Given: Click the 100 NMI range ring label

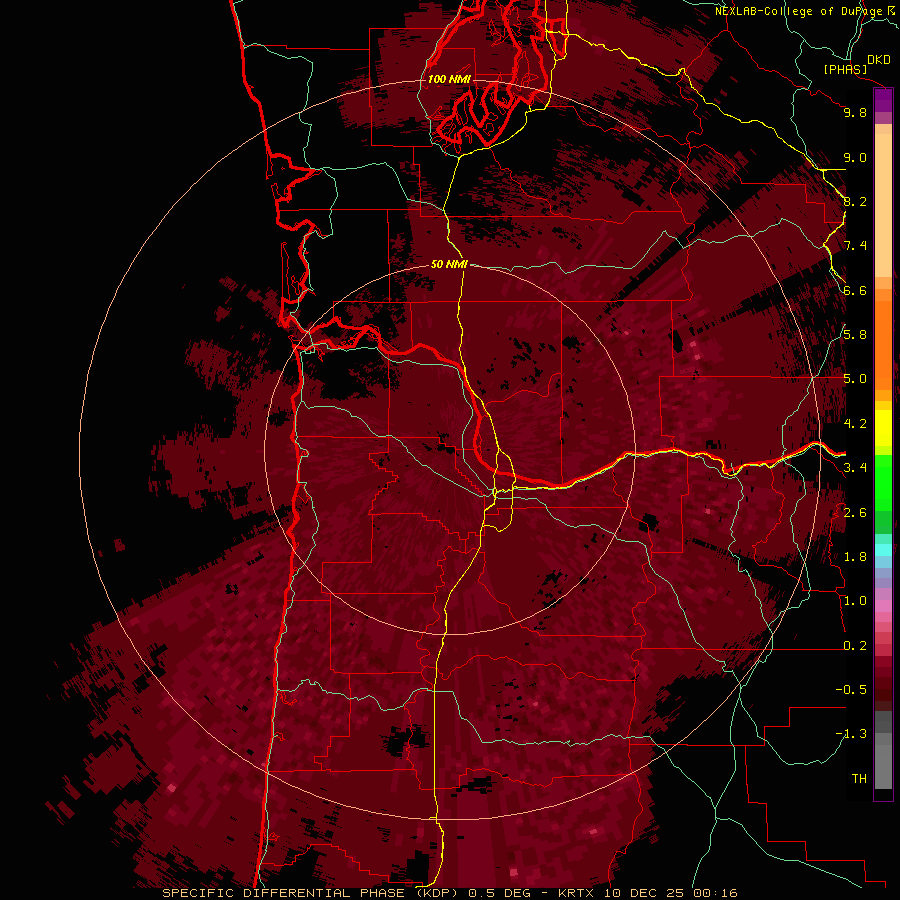Looking at the screenshot, I should pyautogui.click(x=449, y=79).
